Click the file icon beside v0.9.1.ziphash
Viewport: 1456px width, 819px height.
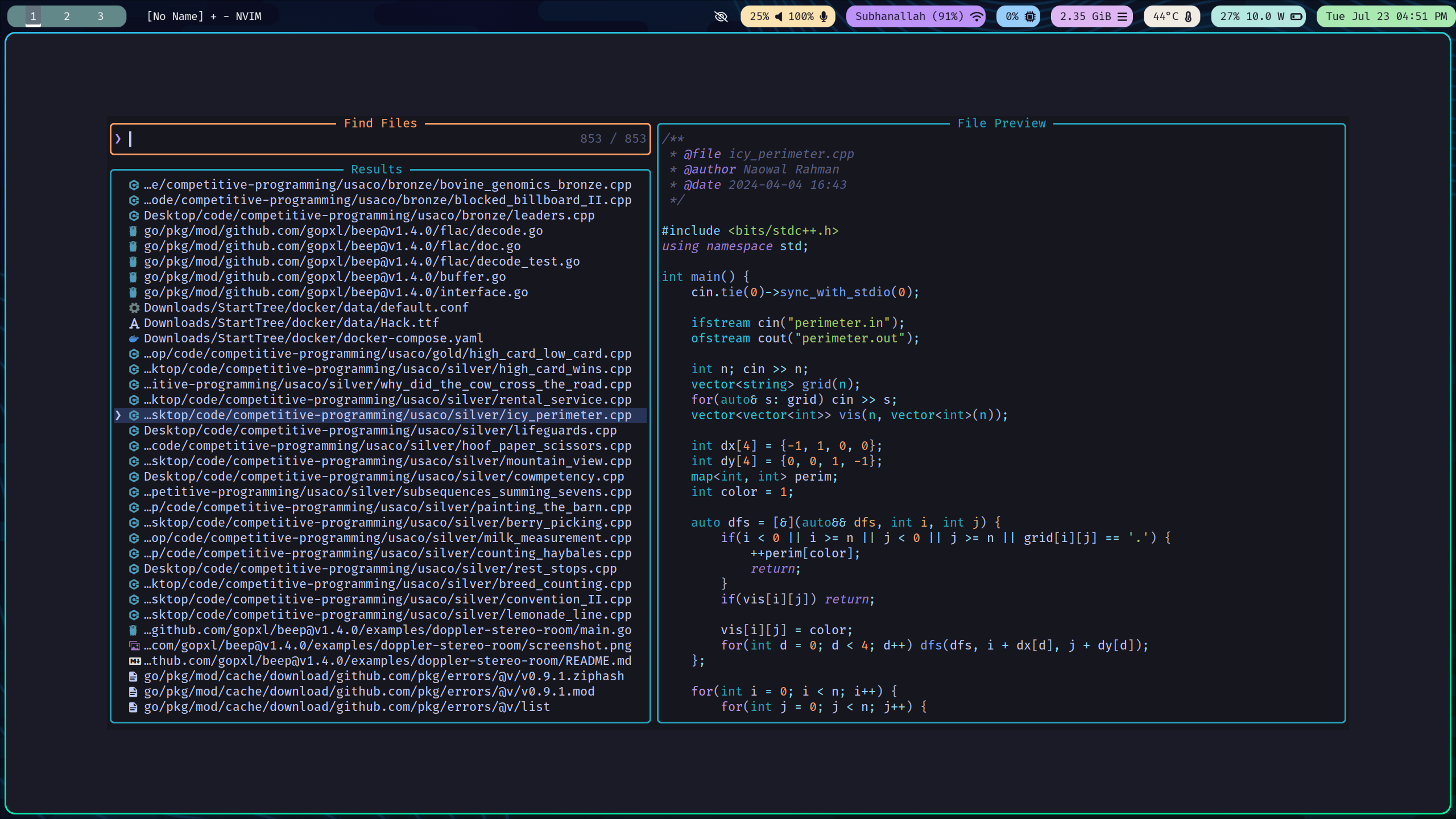pyautogui.click(x=133, y=676)
